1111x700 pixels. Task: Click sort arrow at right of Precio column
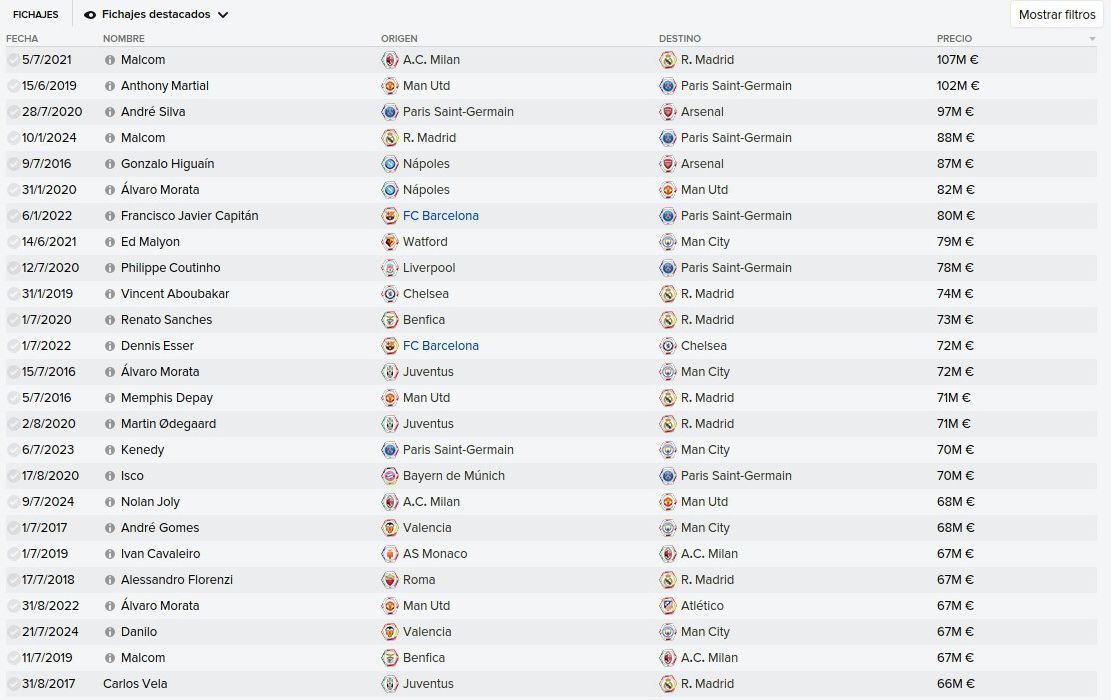1092,39
